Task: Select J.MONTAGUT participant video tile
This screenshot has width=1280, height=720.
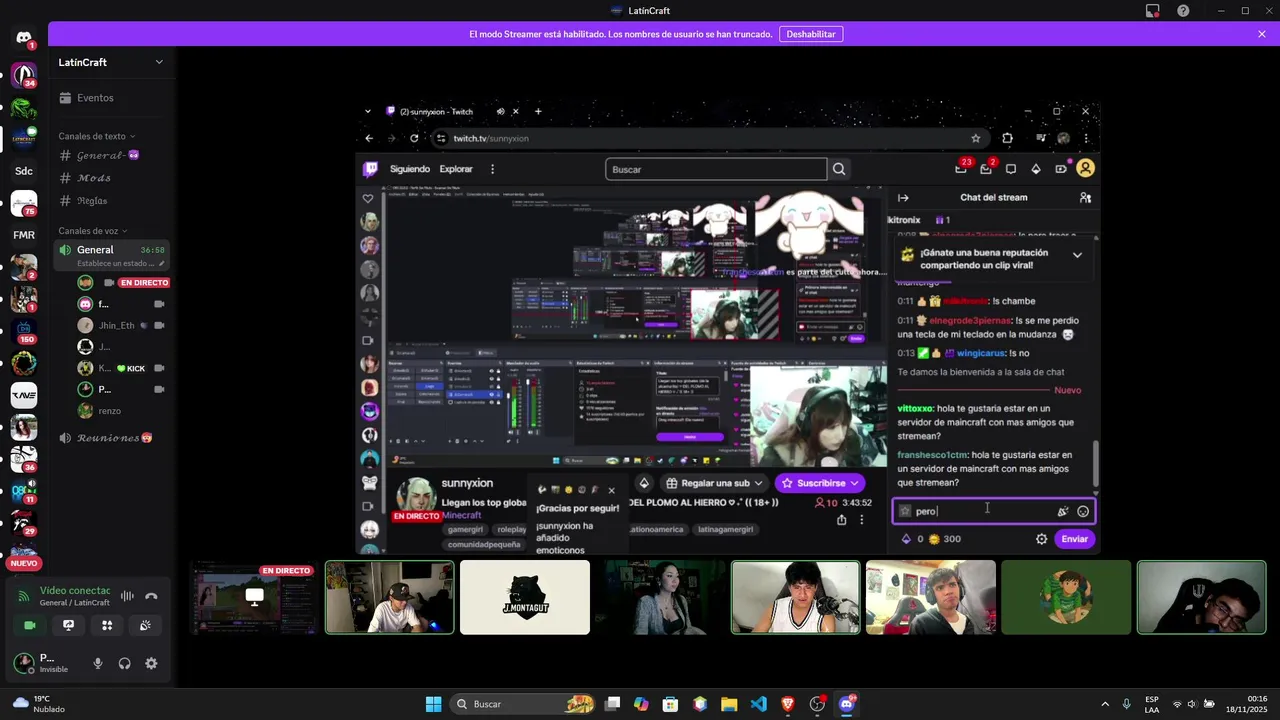Action: pos(525,597)
